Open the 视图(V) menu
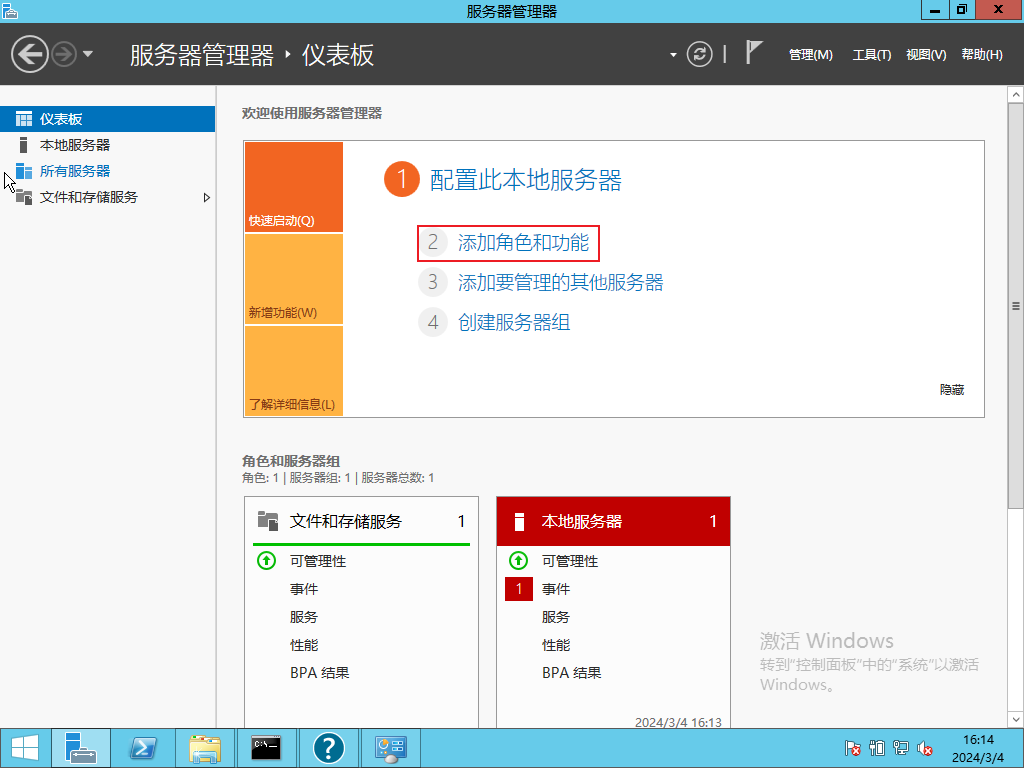The image size is (1024, 768). (x=926, y=55)
